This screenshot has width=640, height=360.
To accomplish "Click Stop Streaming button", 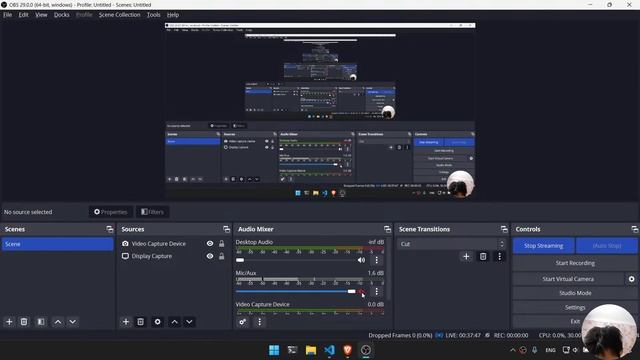I will 544,246.
